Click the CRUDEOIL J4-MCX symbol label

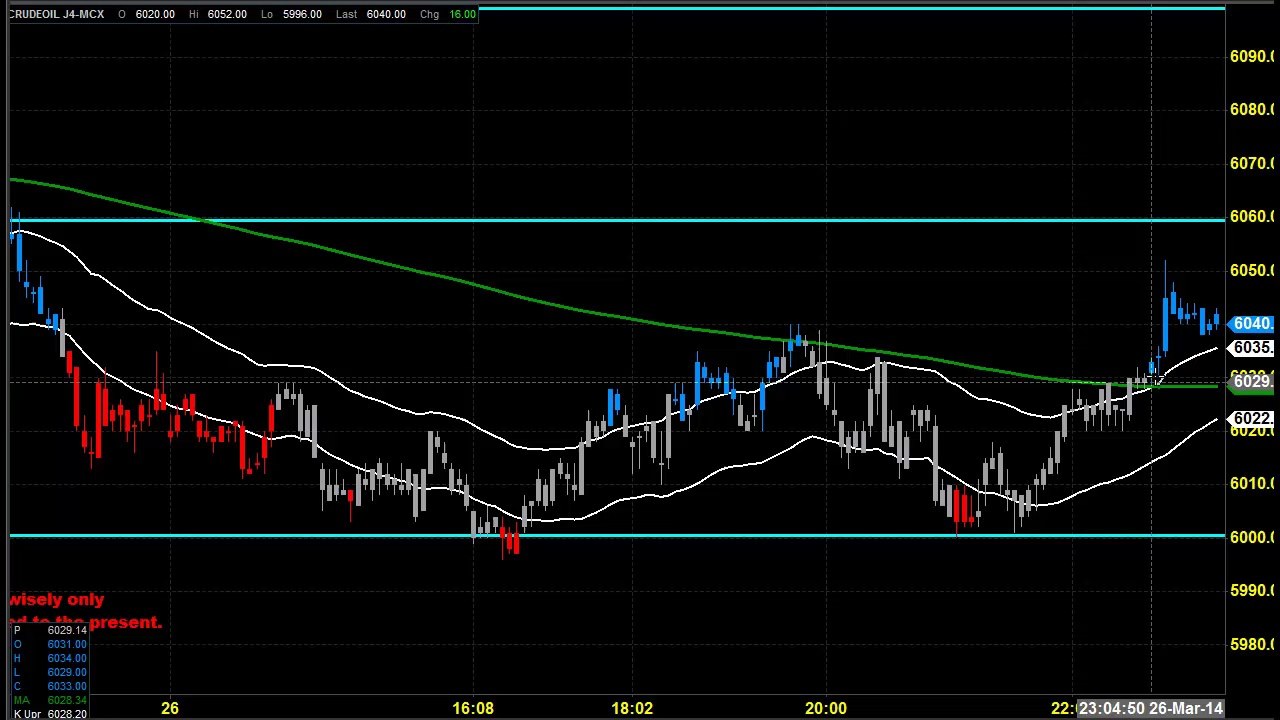pyautogui.click(x=56, y=14)
